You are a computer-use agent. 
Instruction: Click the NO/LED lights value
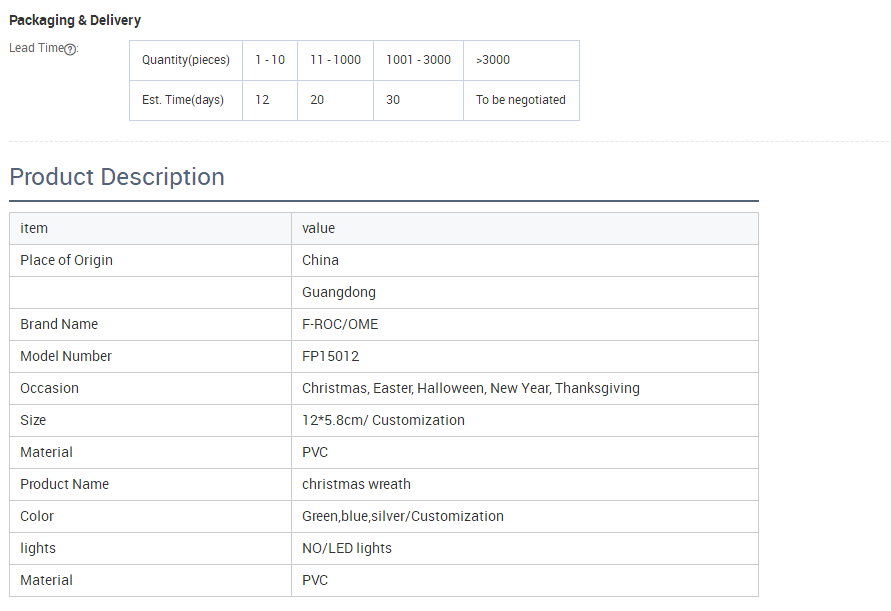tap(347, 548)
